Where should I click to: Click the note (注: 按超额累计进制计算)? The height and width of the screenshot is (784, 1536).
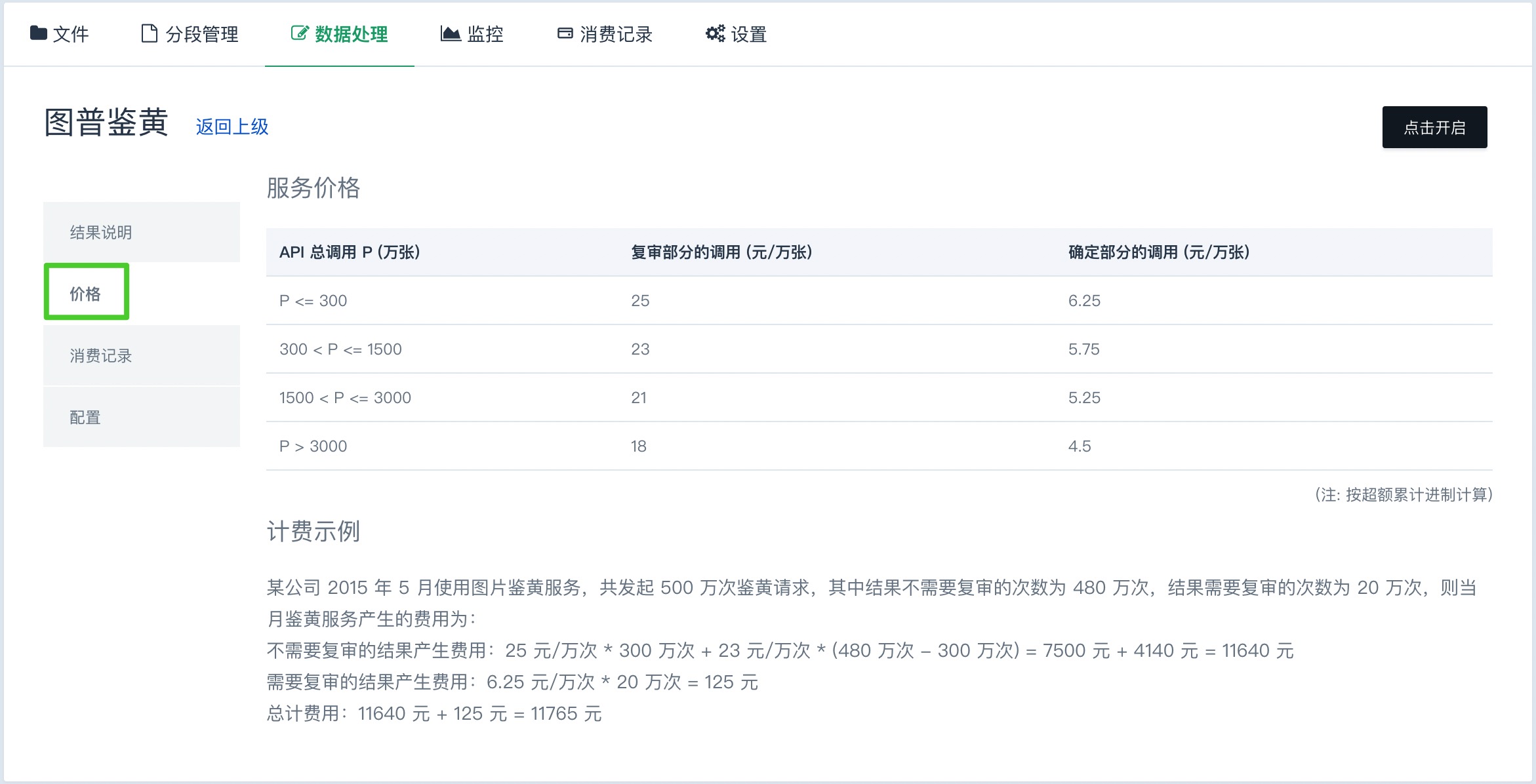tap(1404, 495)
